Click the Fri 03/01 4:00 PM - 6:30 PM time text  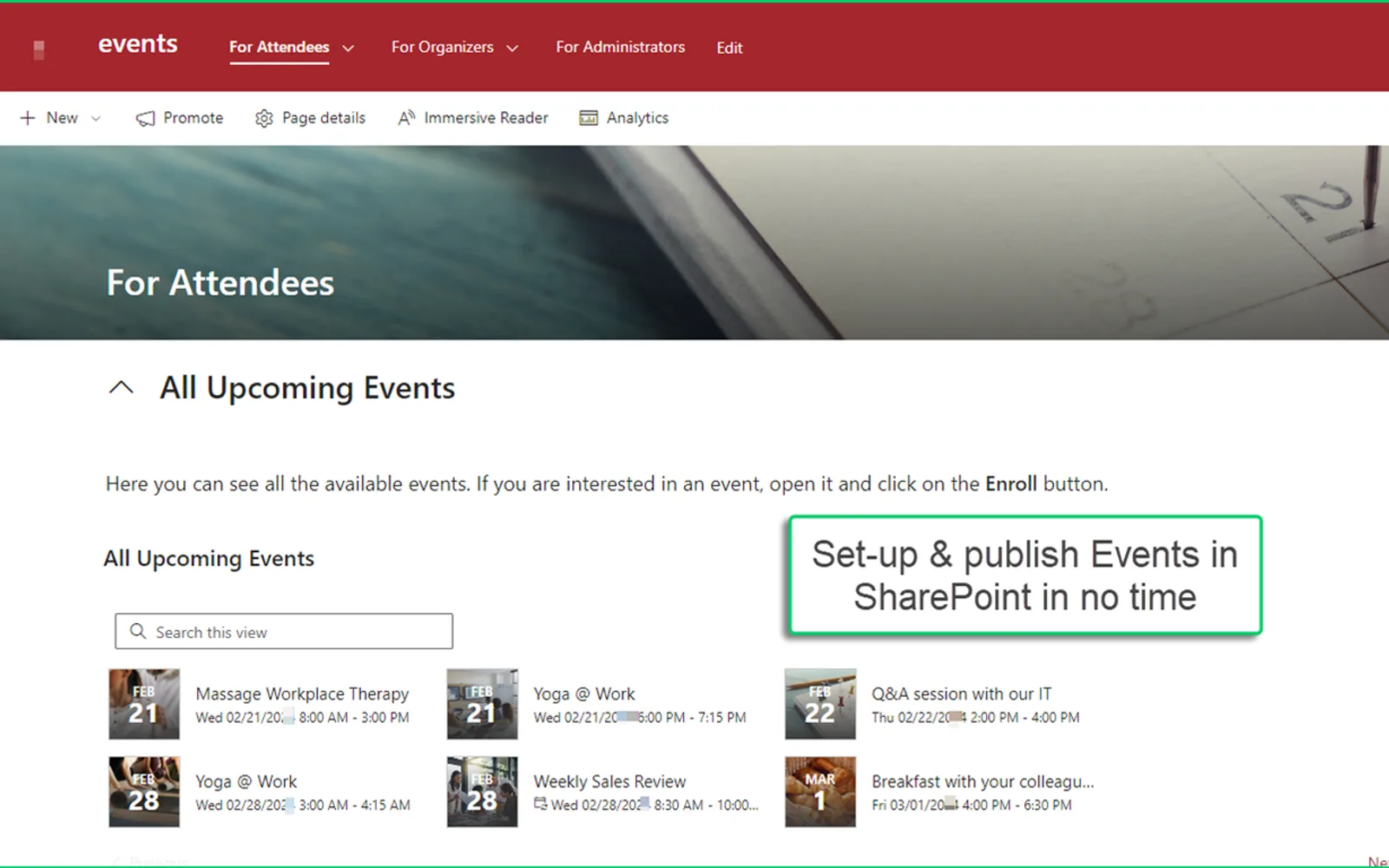[x=971, y=806]
